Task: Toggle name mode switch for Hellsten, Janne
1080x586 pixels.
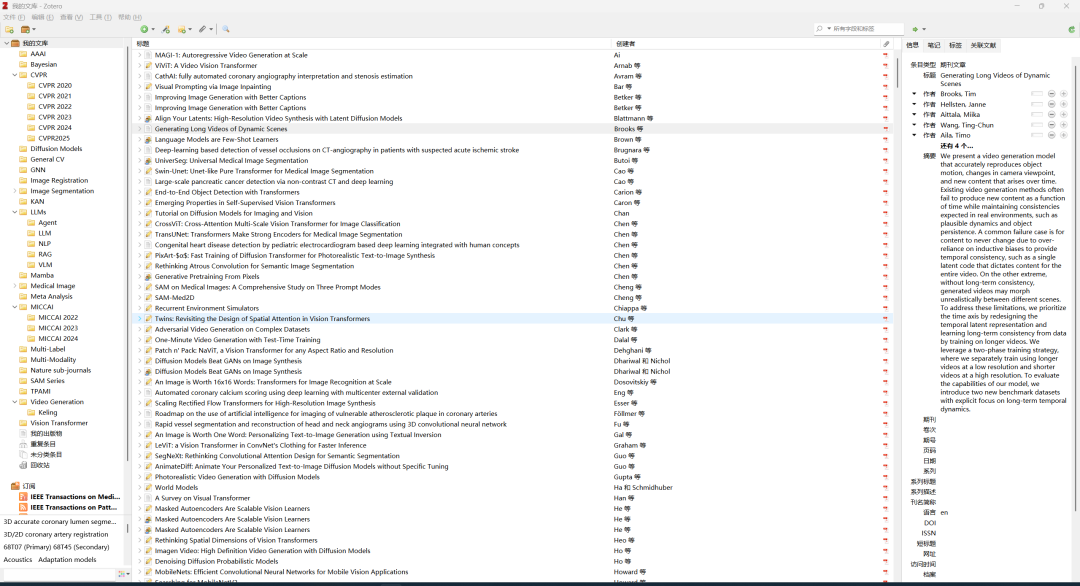Action: (1037, 104)
